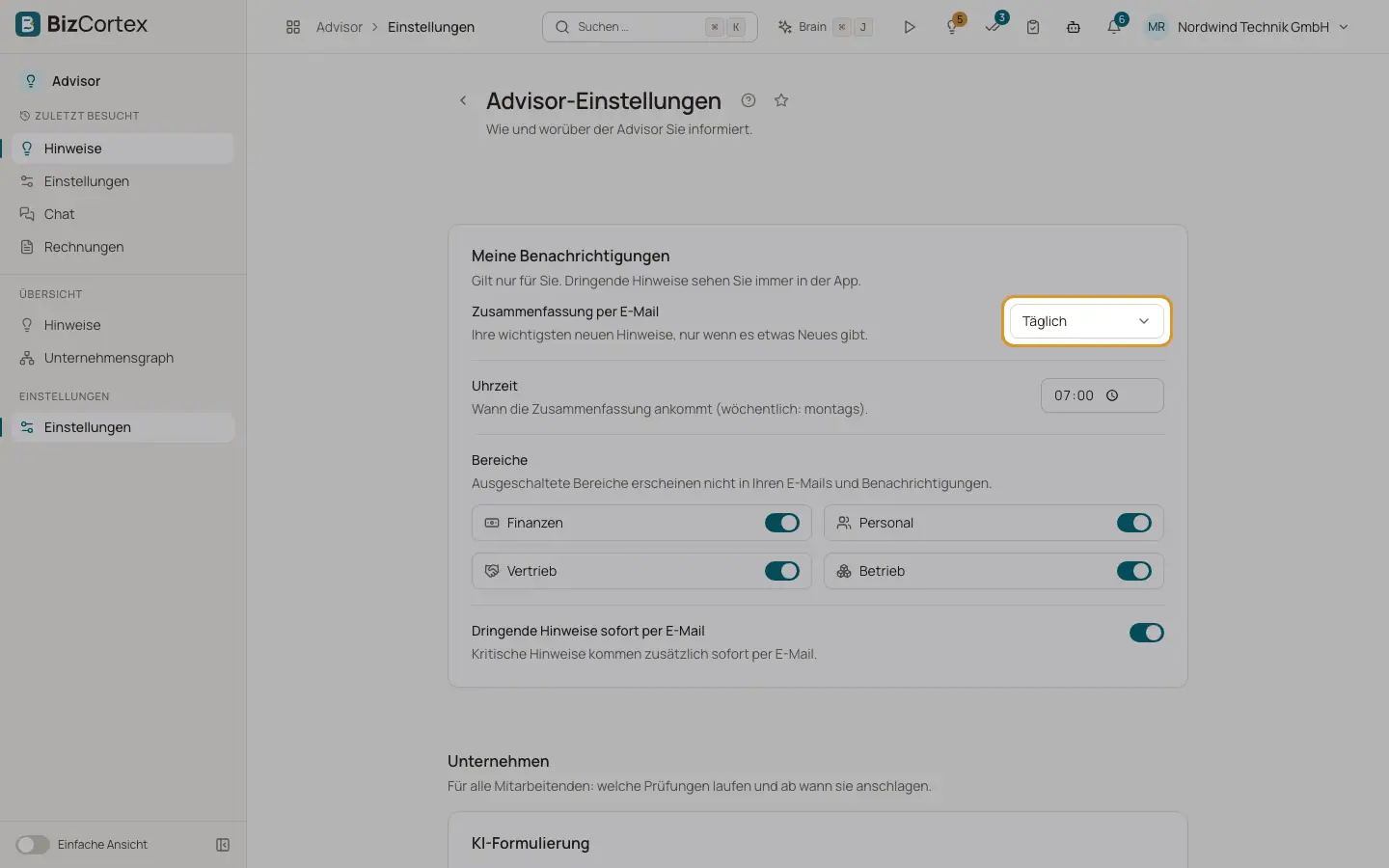Click the Suchen search field
The width and height of the screenshot is (1389, 868).
pos(650,27)
